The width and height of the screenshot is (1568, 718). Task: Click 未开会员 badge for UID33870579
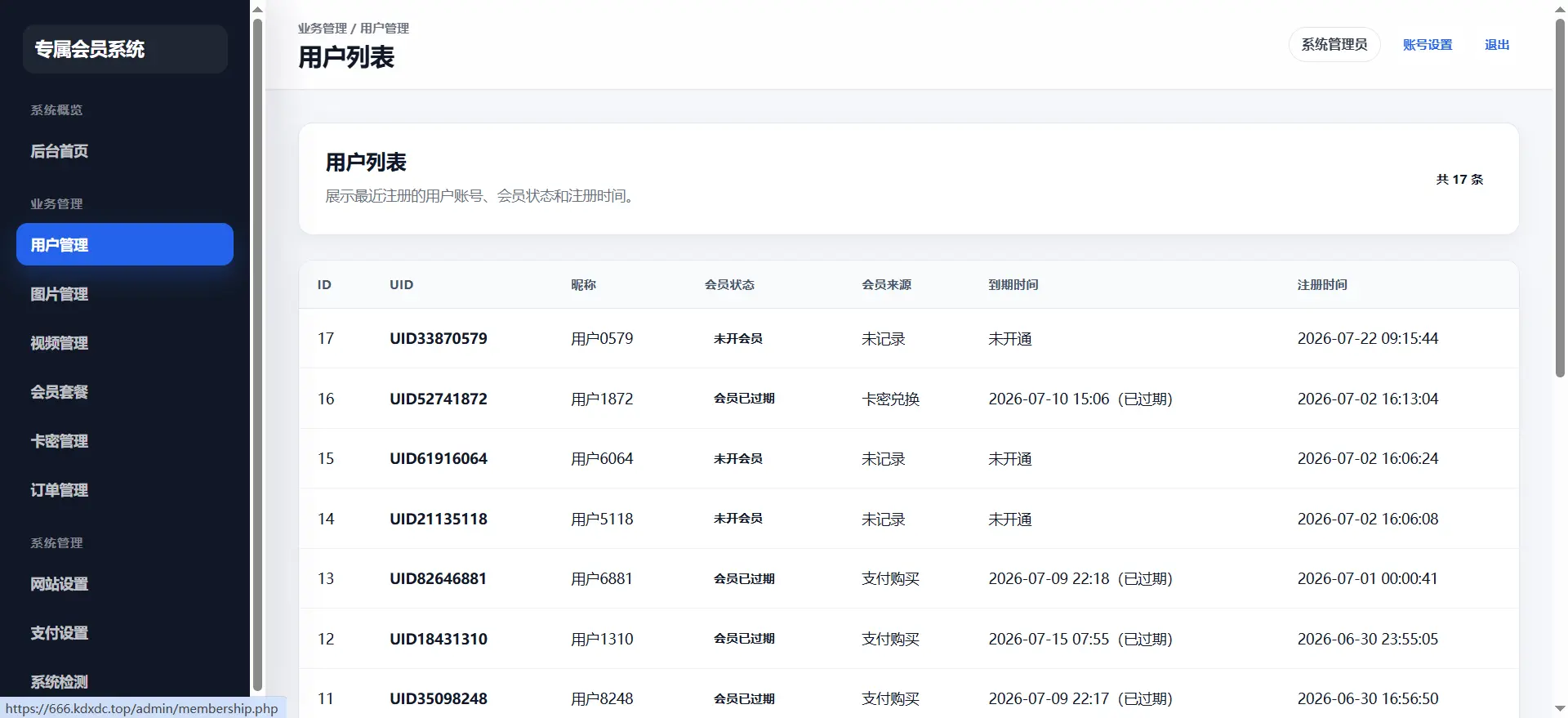pos(737,338)
